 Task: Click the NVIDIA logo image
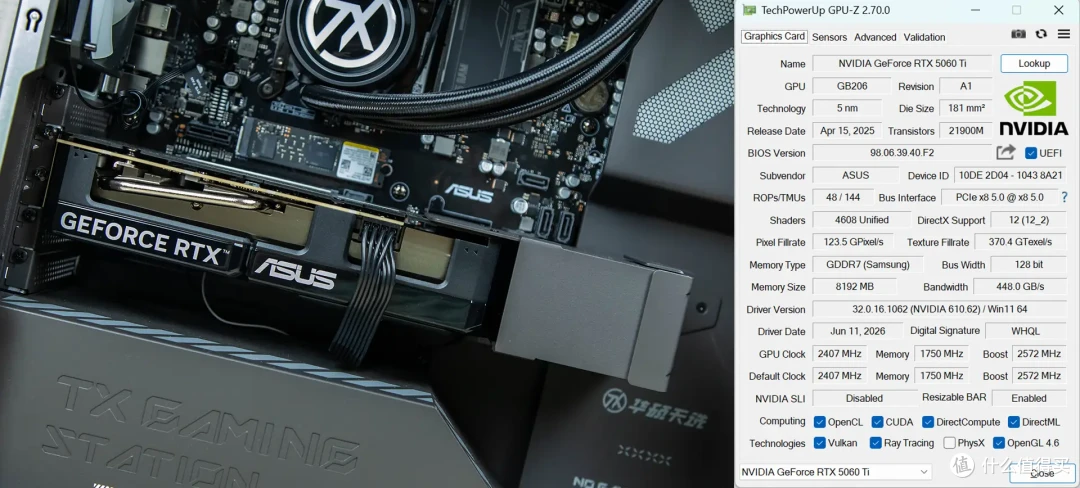[1033, 108]
